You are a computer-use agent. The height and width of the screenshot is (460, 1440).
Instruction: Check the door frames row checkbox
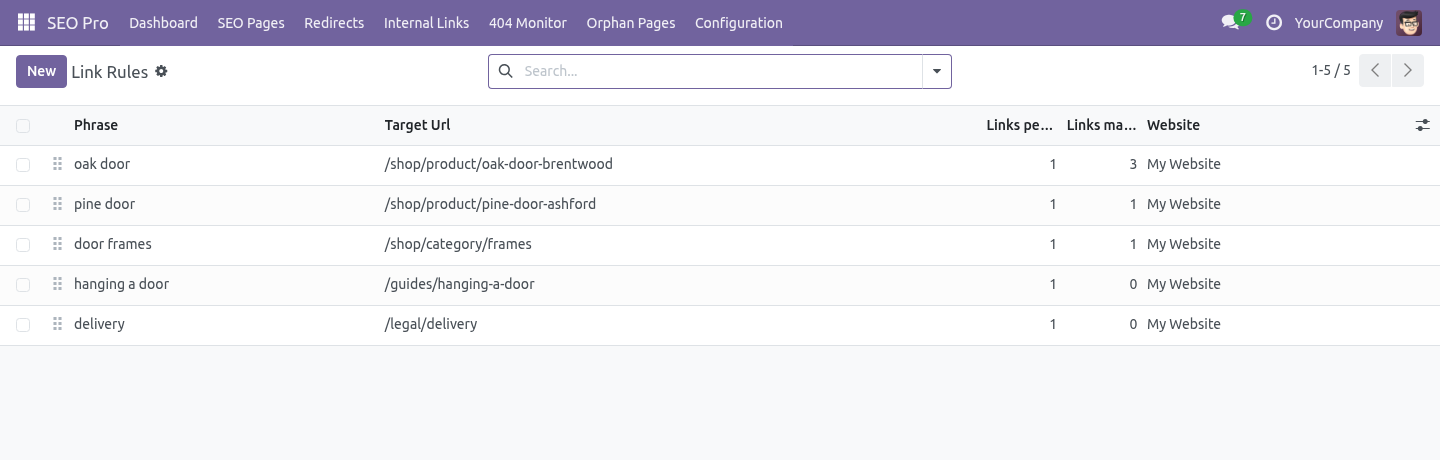point(23,244)
